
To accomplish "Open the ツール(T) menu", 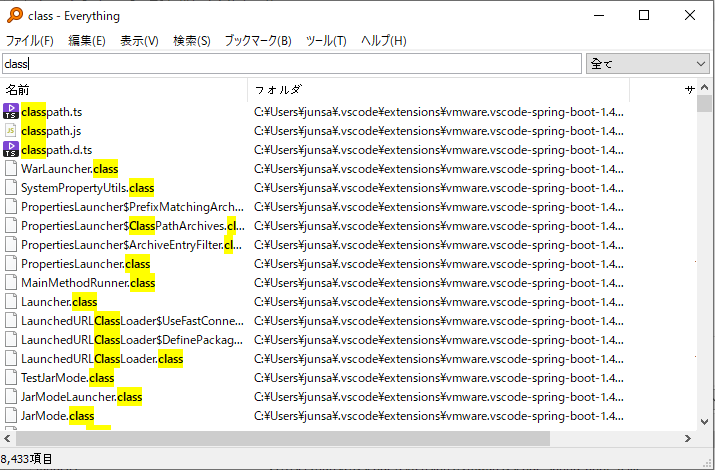I will tap(326, 41).
